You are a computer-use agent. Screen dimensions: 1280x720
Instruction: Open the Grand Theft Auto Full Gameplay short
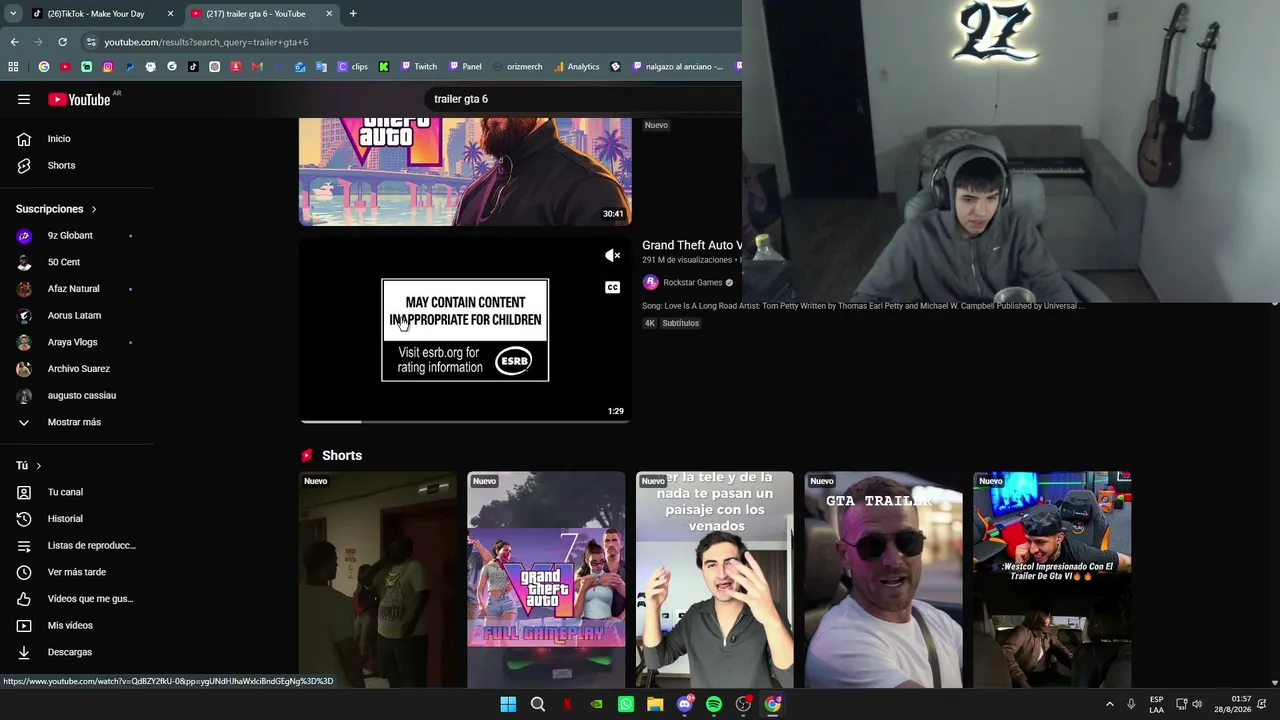(x=546, y=580)
